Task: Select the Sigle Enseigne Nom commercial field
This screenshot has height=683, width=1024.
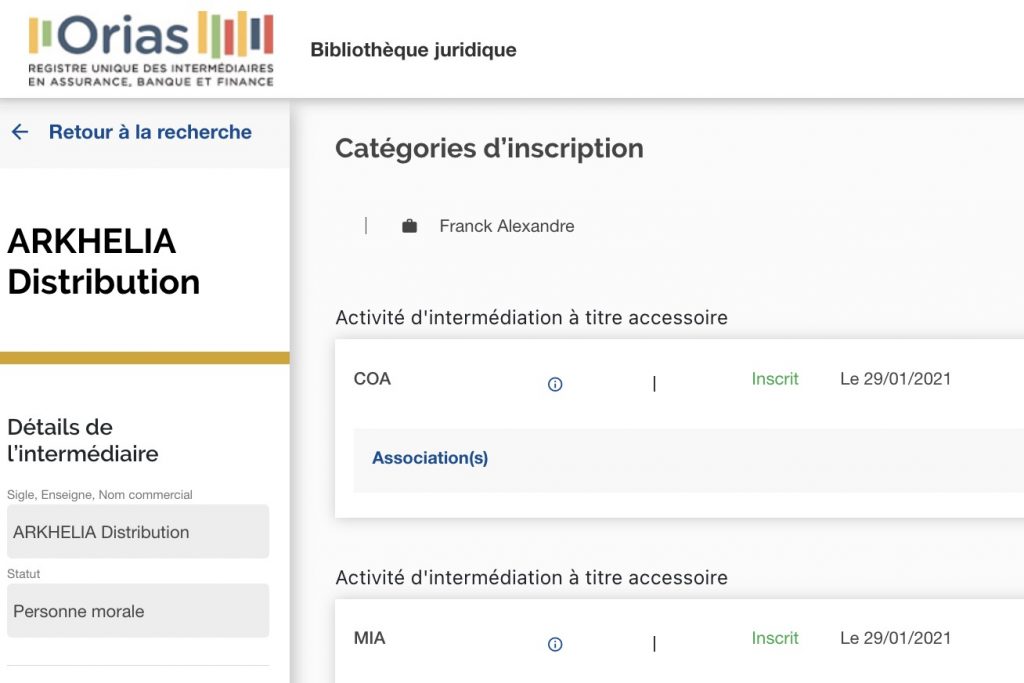Action: pos(138,531)
